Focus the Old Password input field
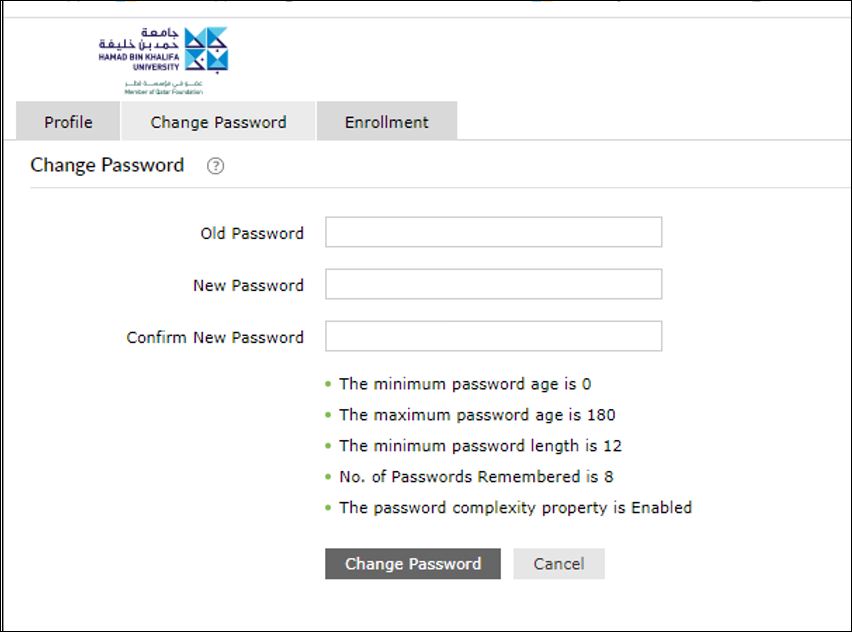The image size is (852, 632). pyautogui.click(x=493, y=232)
